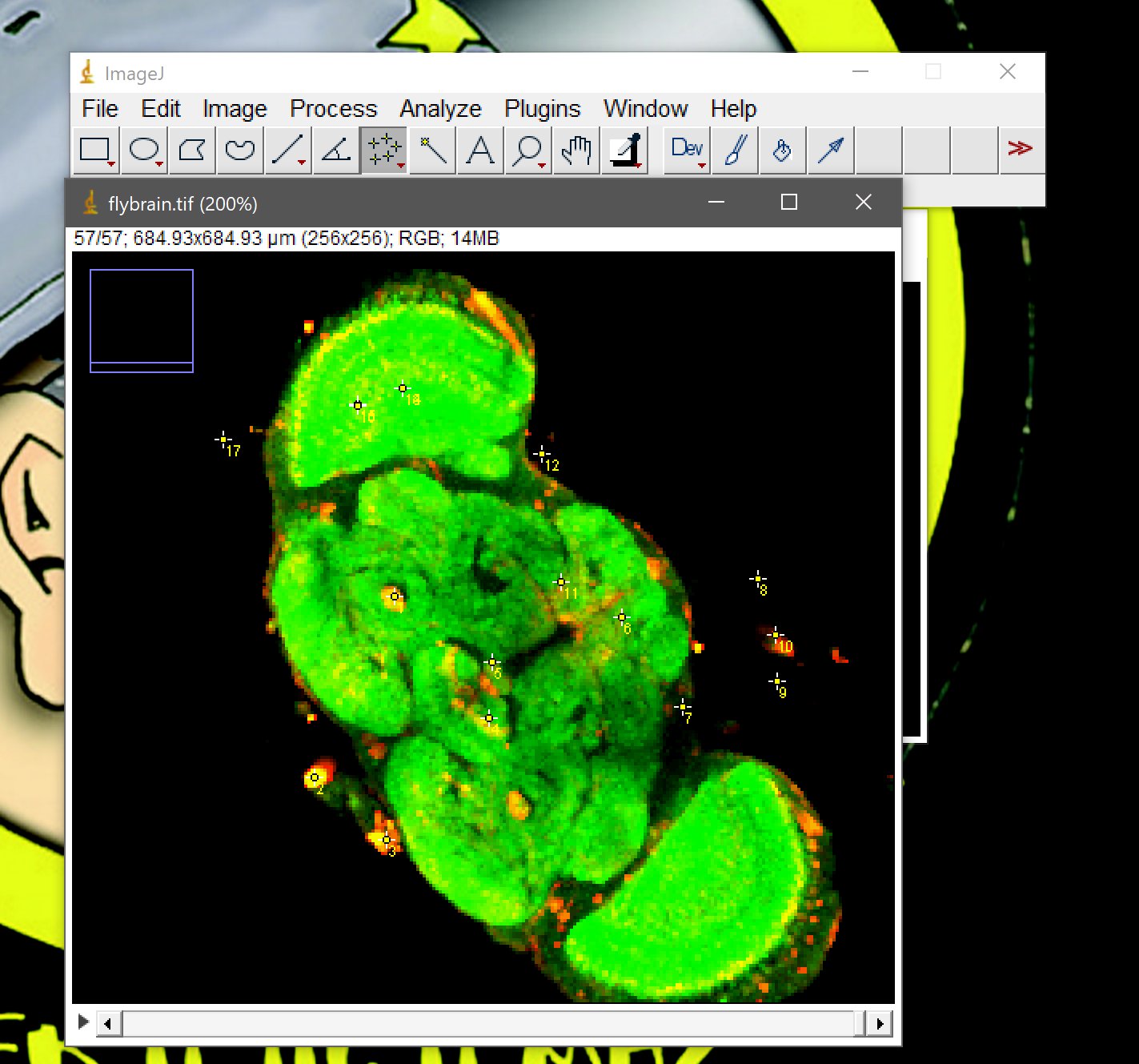
Task: Start stack animation with the play button
Action: point(83,1022)
